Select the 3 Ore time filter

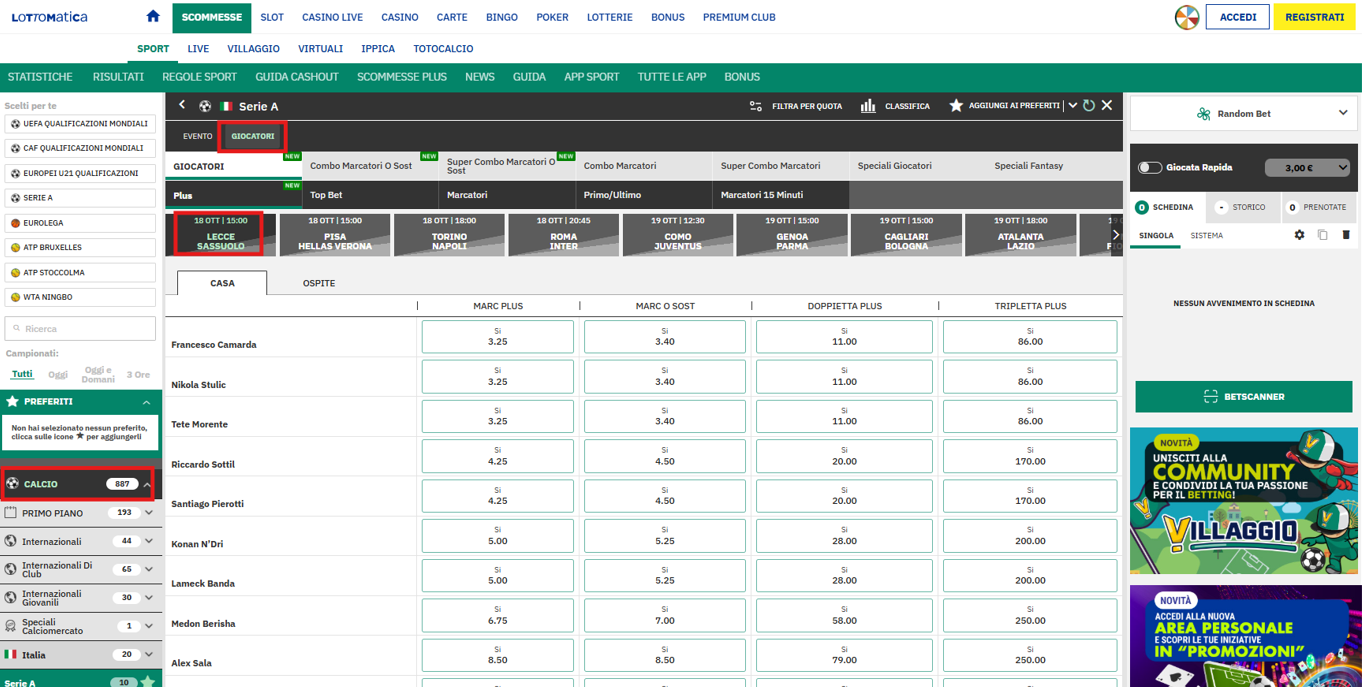click(138, 375)
